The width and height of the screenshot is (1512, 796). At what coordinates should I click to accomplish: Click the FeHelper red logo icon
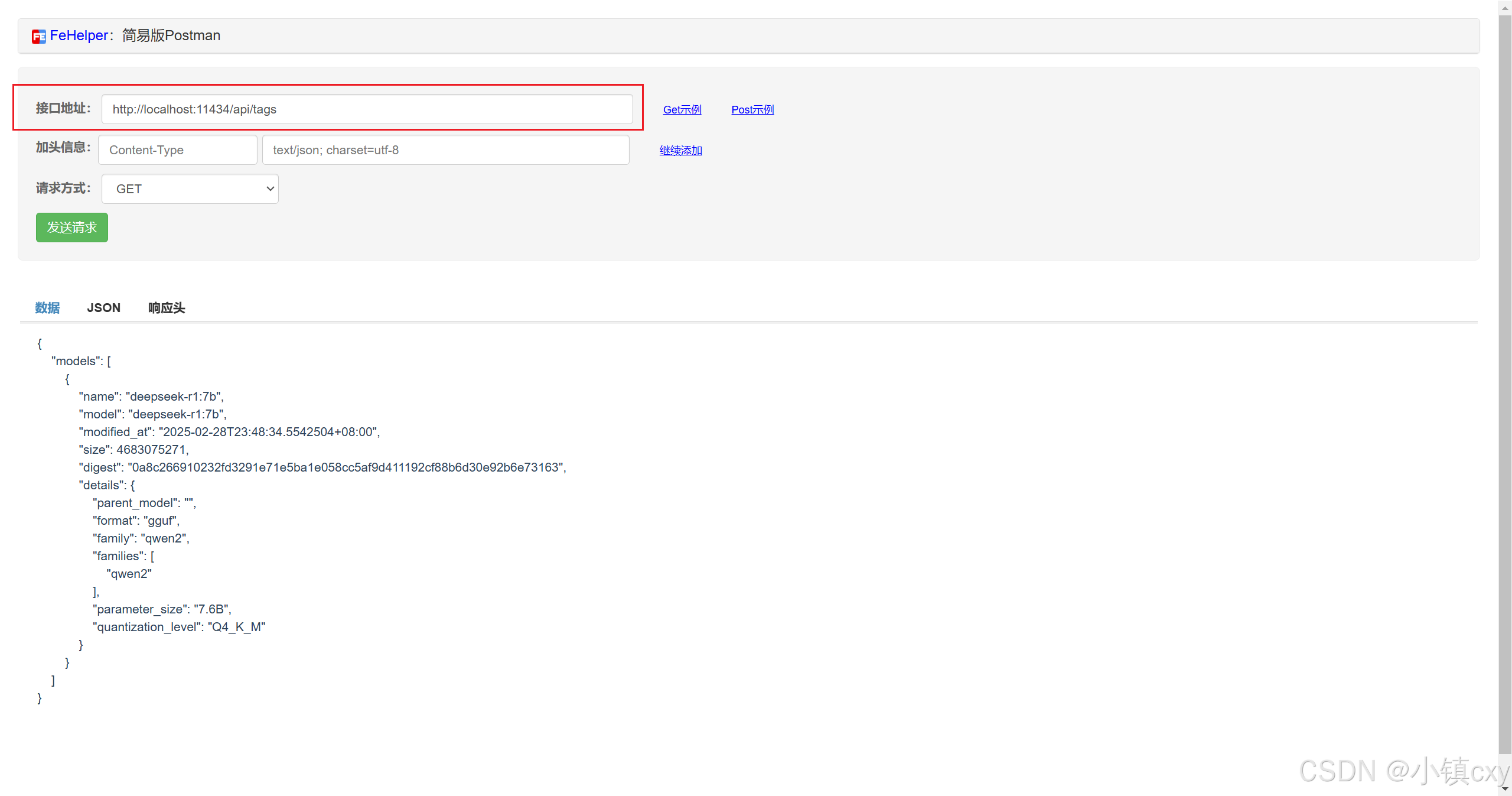coord(39,37)
